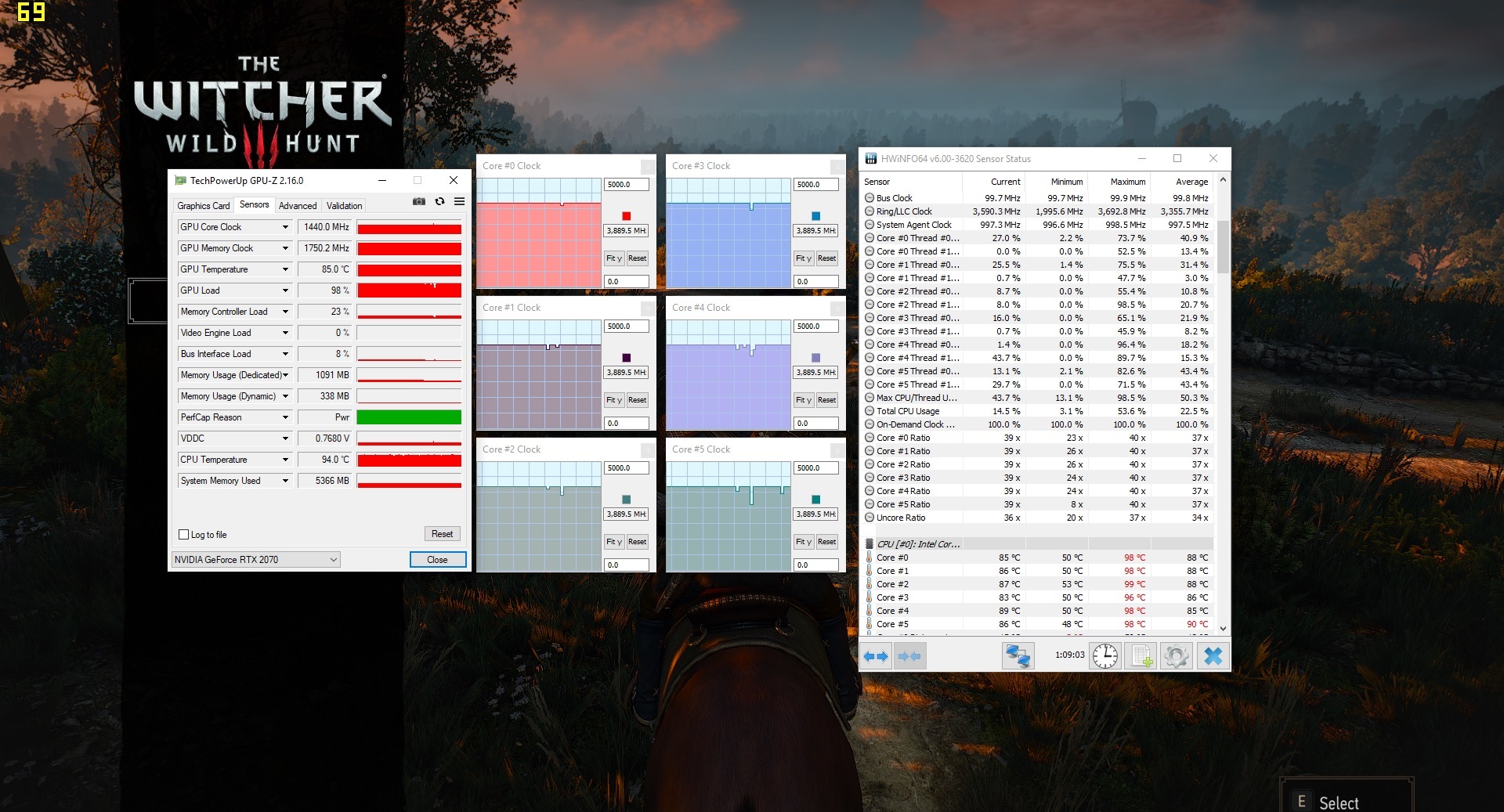Close the Core #0 Clock graph window
The height and width of the screenshot is (812, 1504).
648,166
